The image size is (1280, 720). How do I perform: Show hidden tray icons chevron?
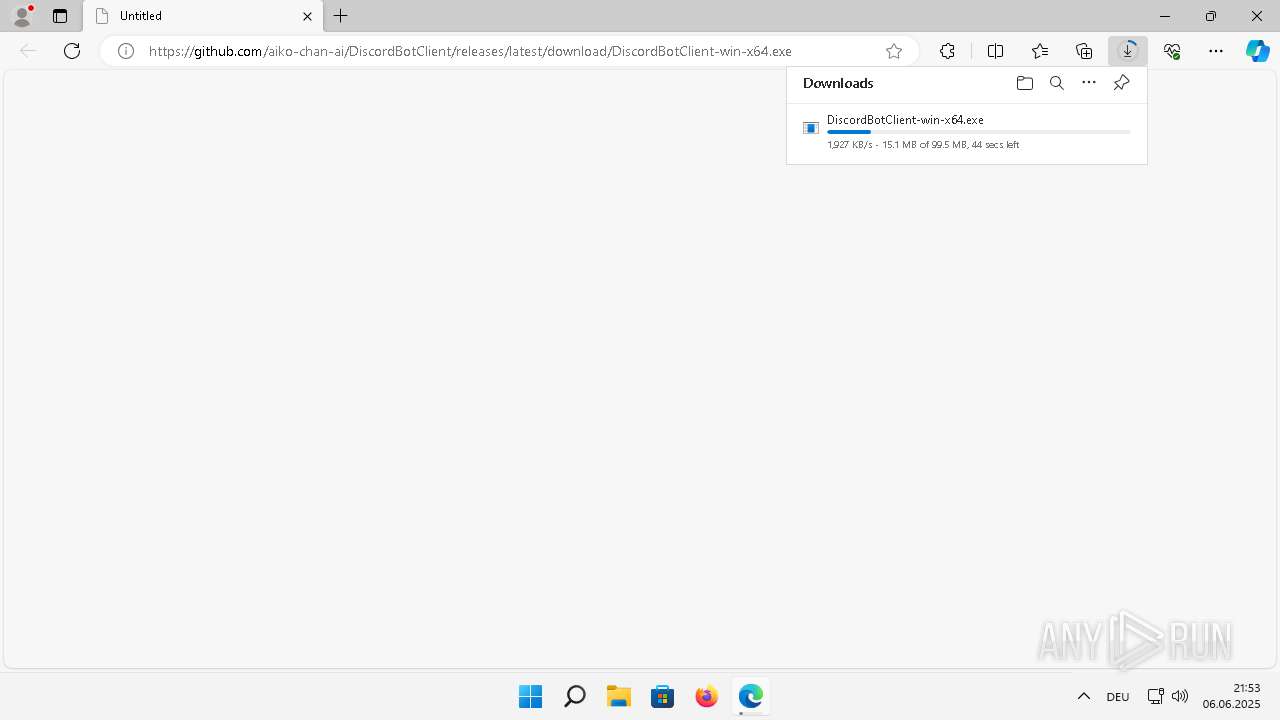1084,696
